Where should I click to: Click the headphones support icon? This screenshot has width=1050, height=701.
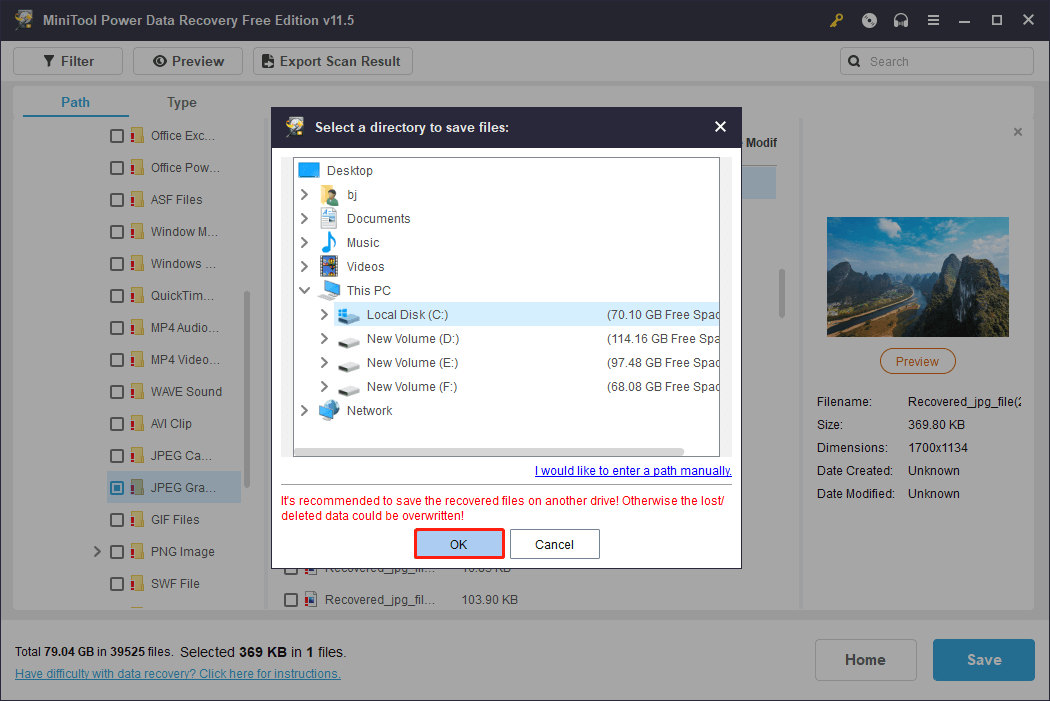(x=901, y=21)
